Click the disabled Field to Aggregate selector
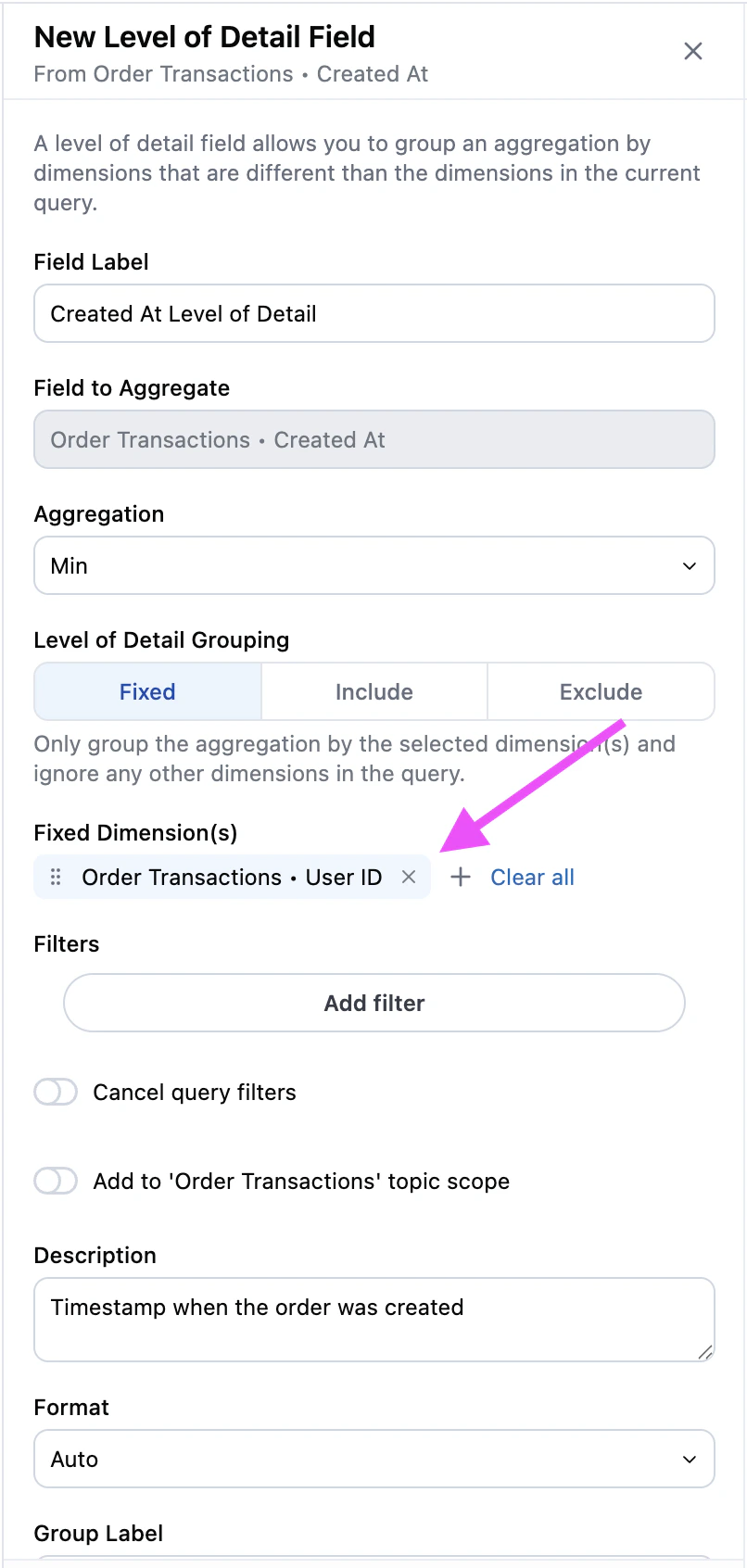The height and width of the screenshot is (1568, 747). coord(374,439)
